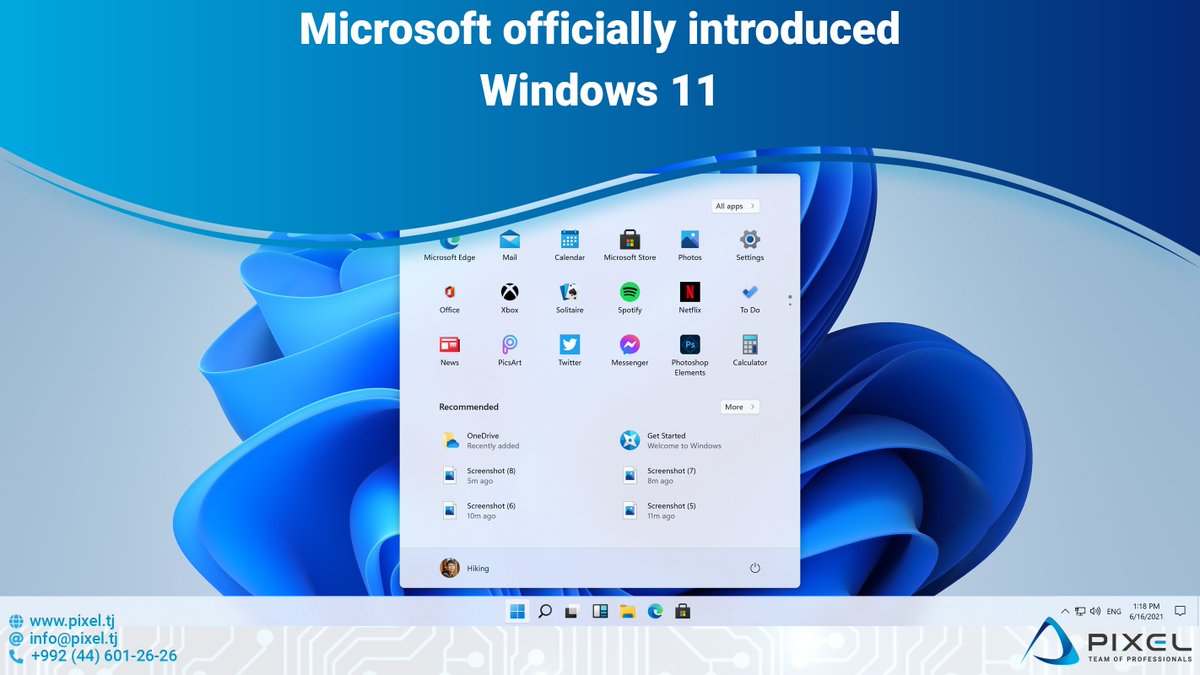Viewport: 1200px width, 675px height.
Task: Open Widgets from the taskbar
Action: 600,611
